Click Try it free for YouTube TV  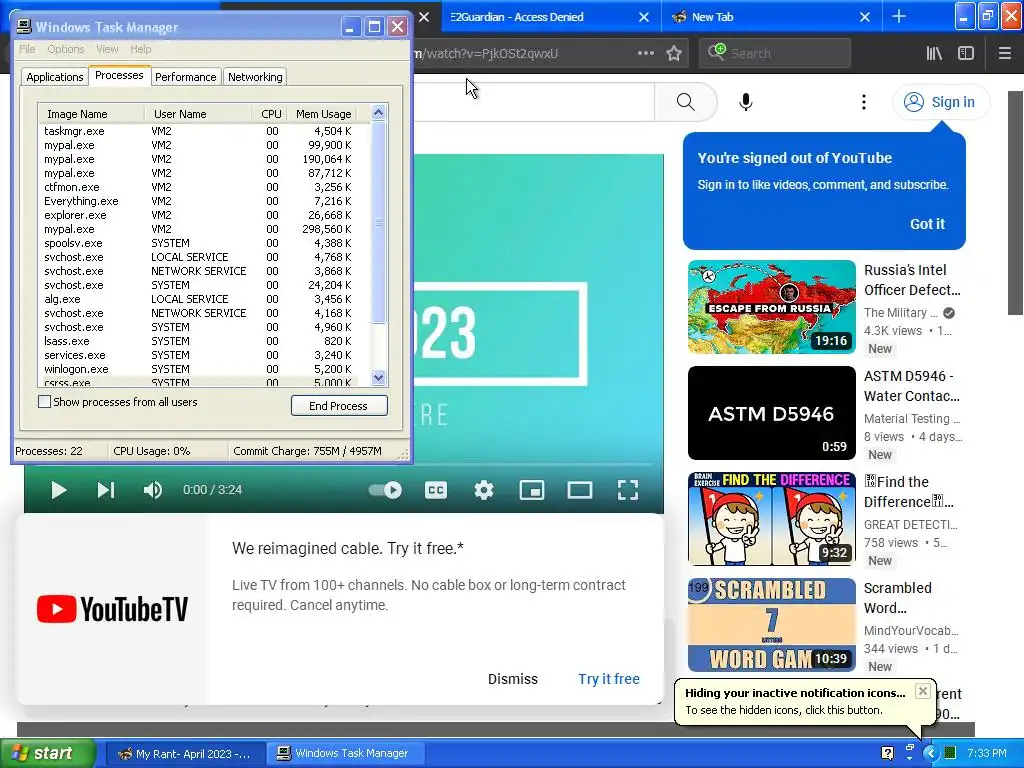click(x=609, y=679)
